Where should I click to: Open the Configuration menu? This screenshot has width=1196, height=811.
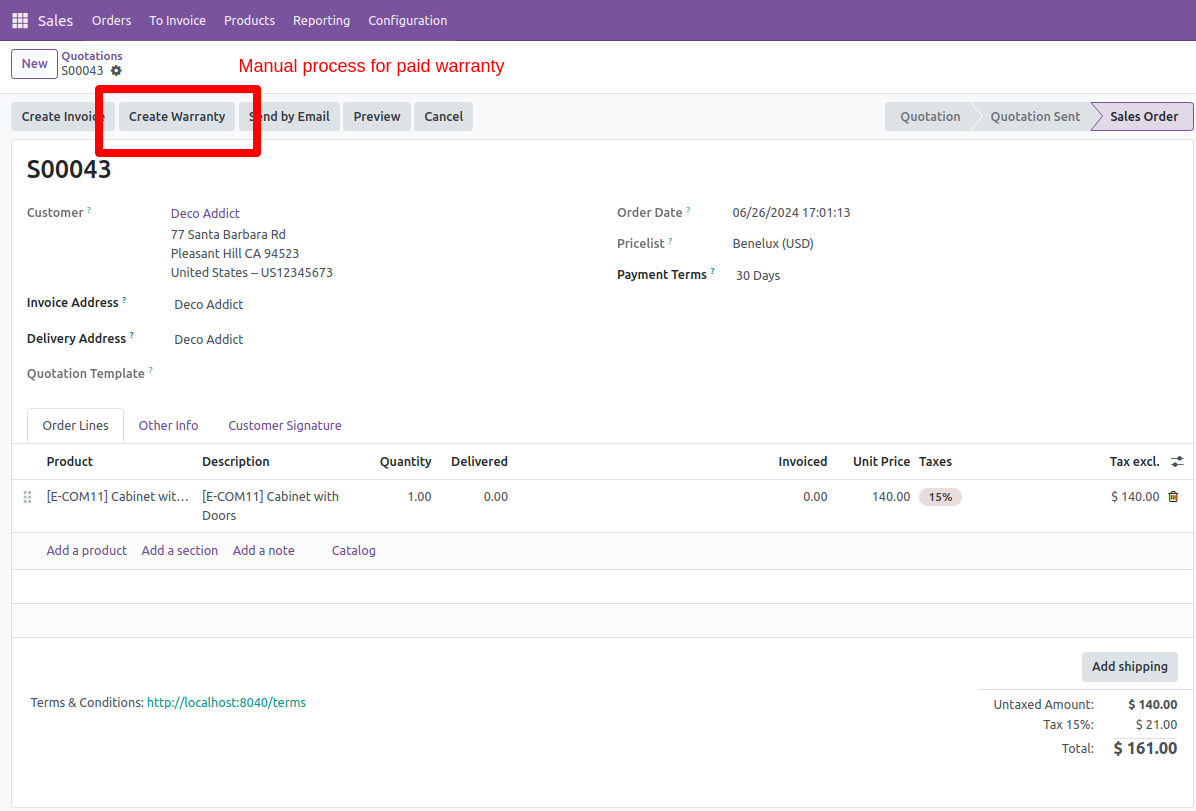407,20
